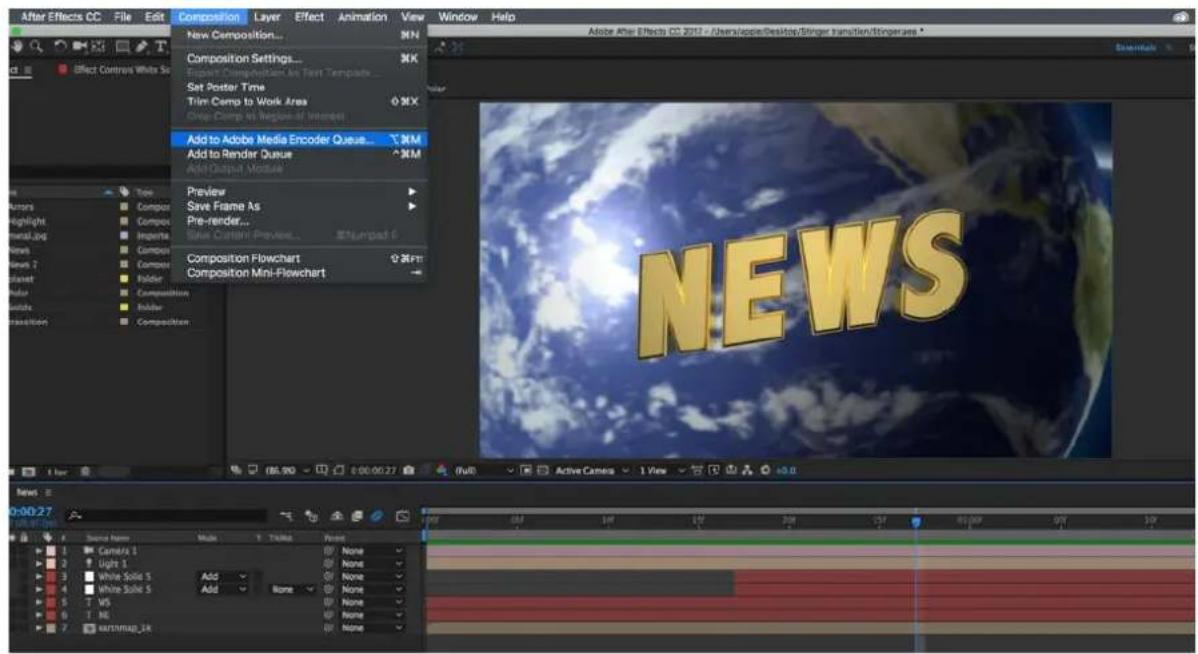Open the viewer resolution Full dropdown
This screenshot has height=654, width=1198.
click(483, 470)
